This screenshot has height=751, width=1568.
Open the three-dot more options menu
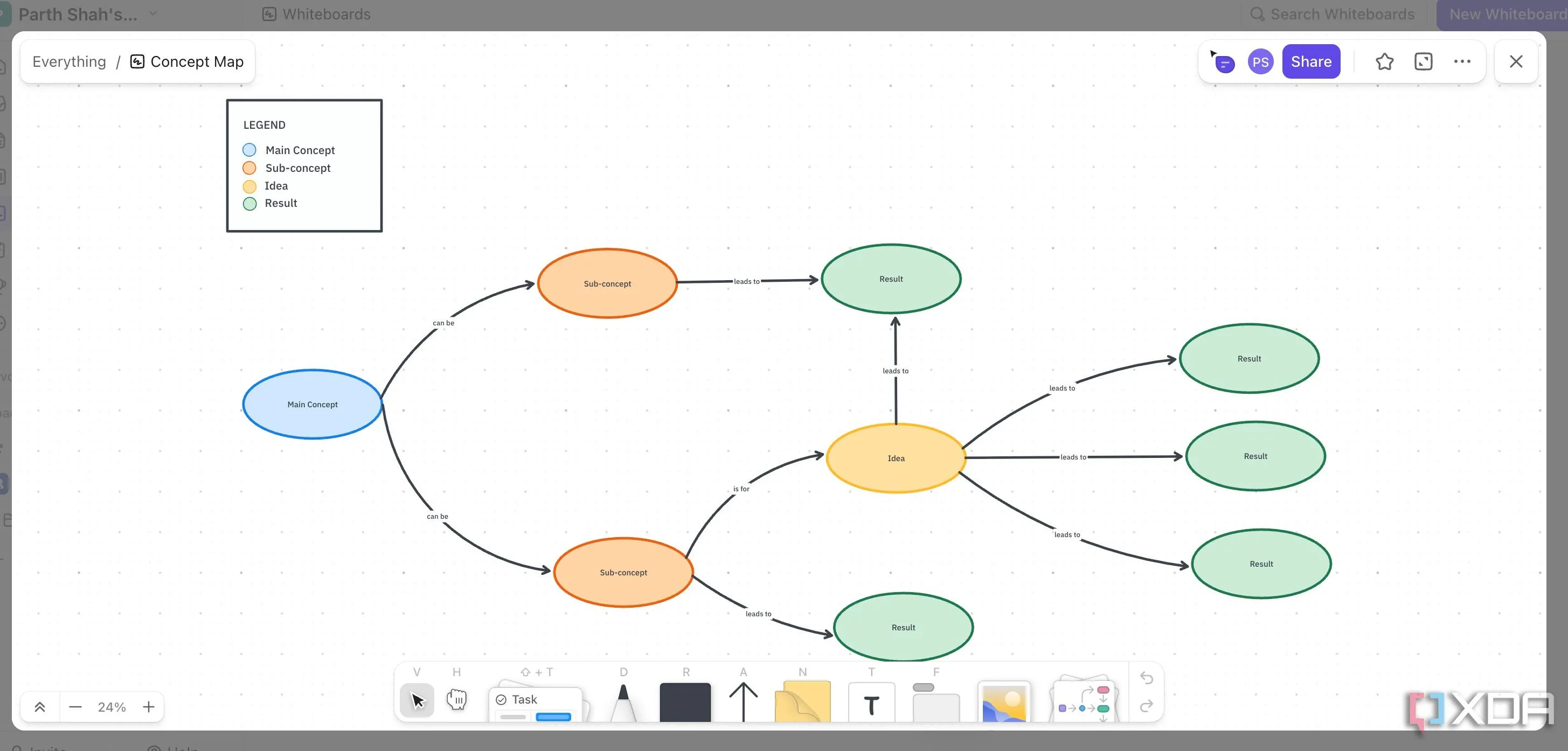[x=1462, y=61]
